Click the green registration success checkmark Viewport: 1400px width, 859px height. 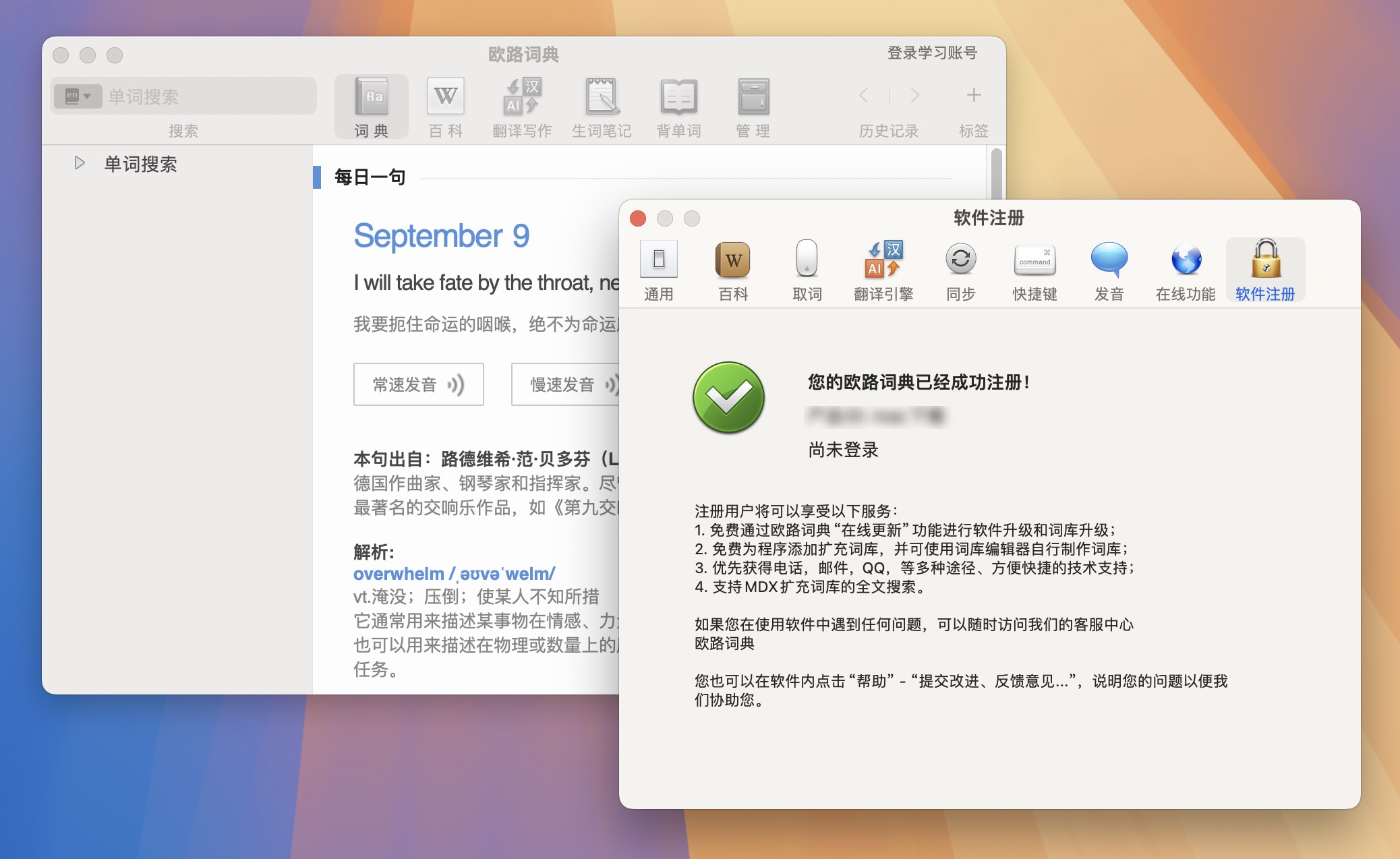point(728,398)
